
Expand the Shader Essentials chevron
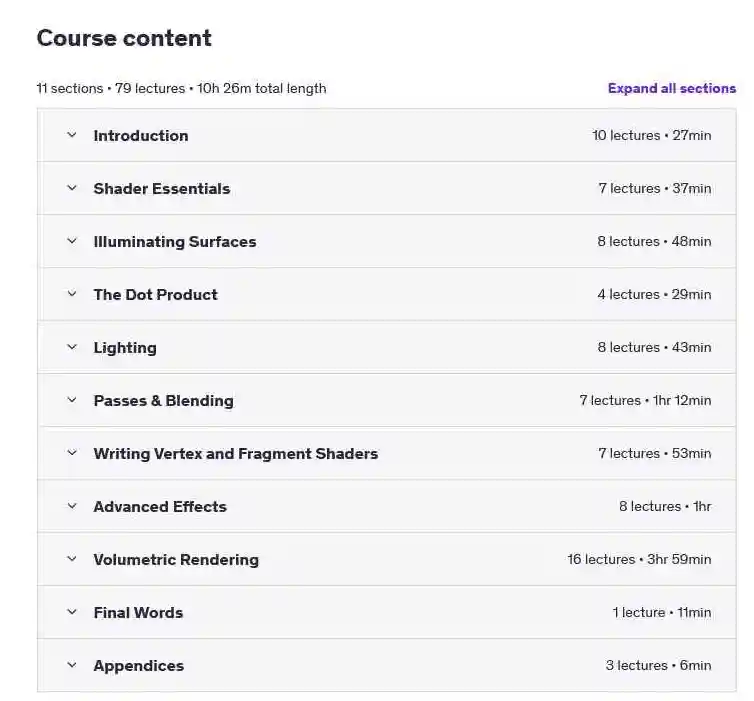(72, 188)
